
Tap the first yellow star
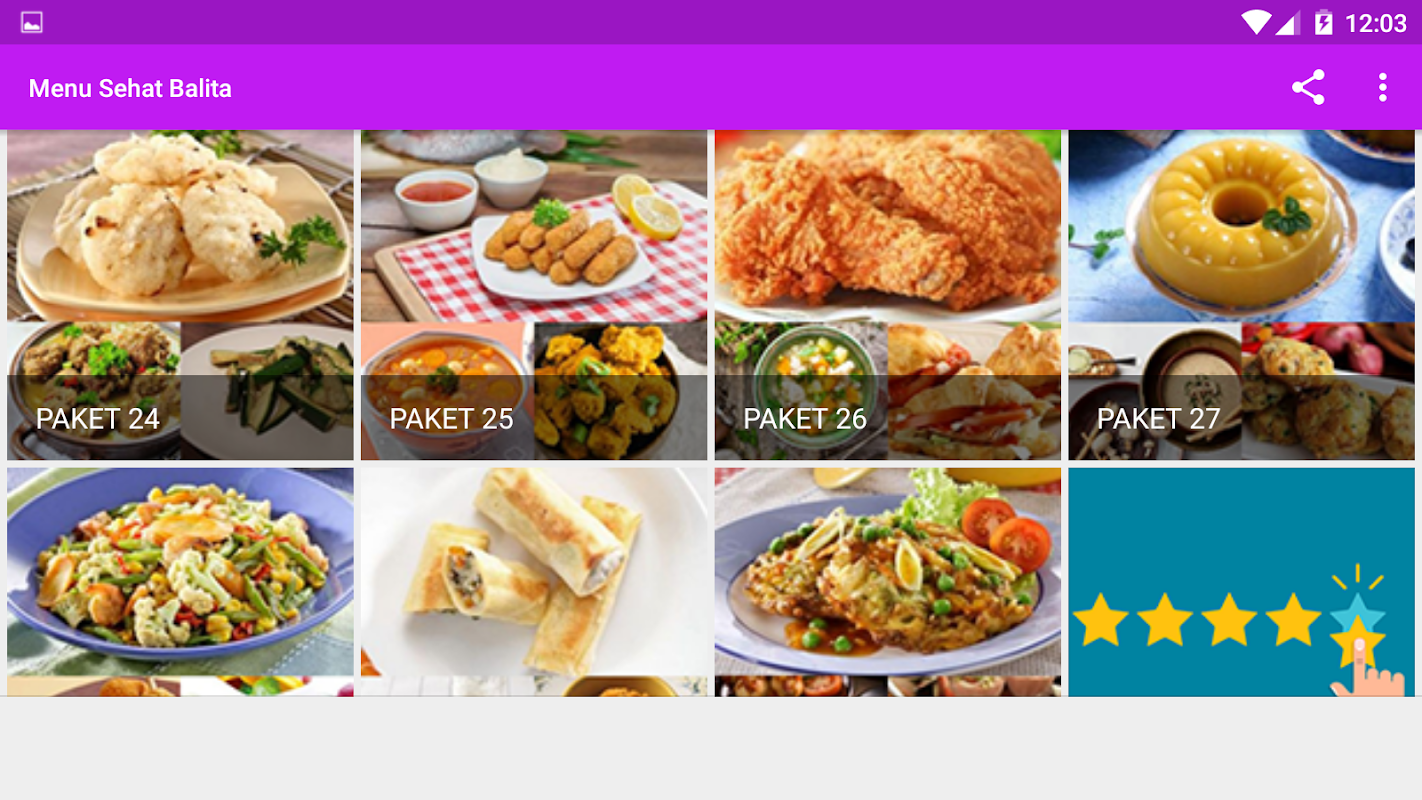(1101, 620)
